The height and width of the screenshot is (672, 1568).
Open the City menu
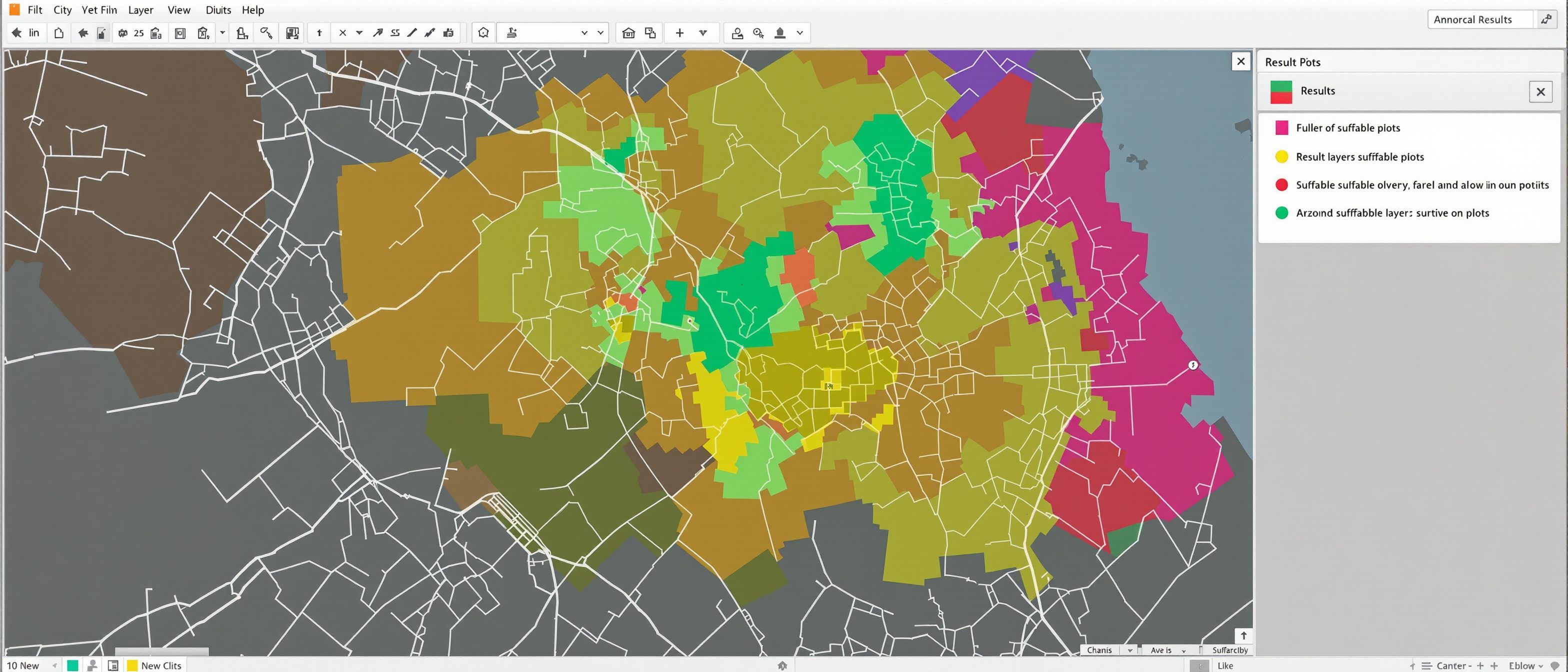[62, 9]
